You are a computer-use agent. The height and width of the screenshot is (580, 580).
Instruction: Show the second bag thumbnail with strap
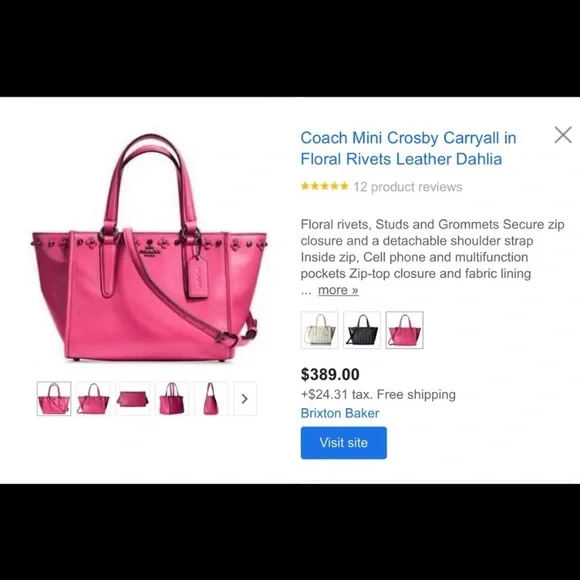pyautogui.click(x=93, y=399)
